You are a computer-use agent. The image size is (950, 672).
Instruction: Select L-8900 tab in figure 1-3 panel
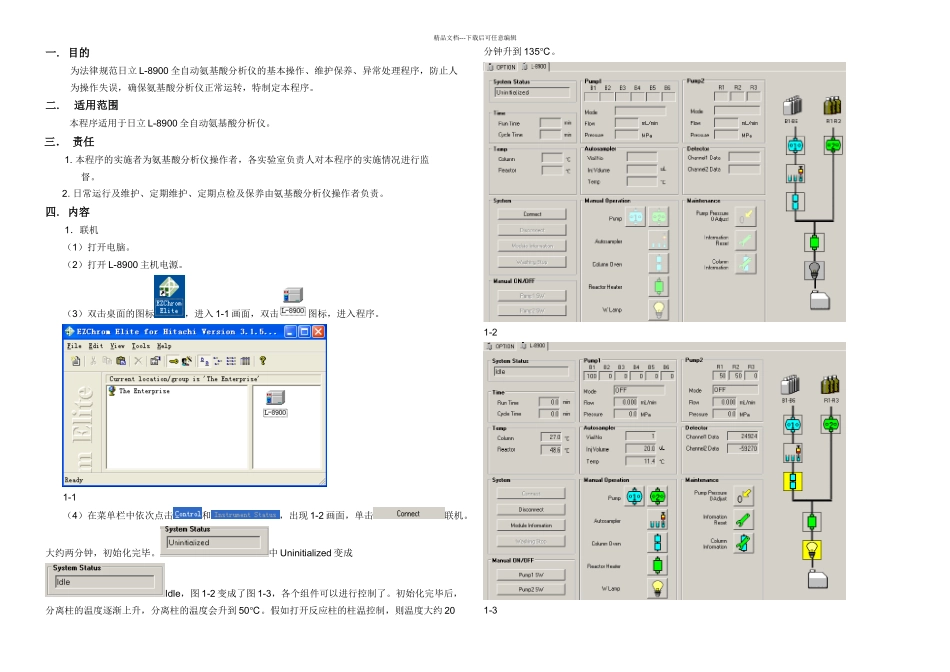pos(534,346)
